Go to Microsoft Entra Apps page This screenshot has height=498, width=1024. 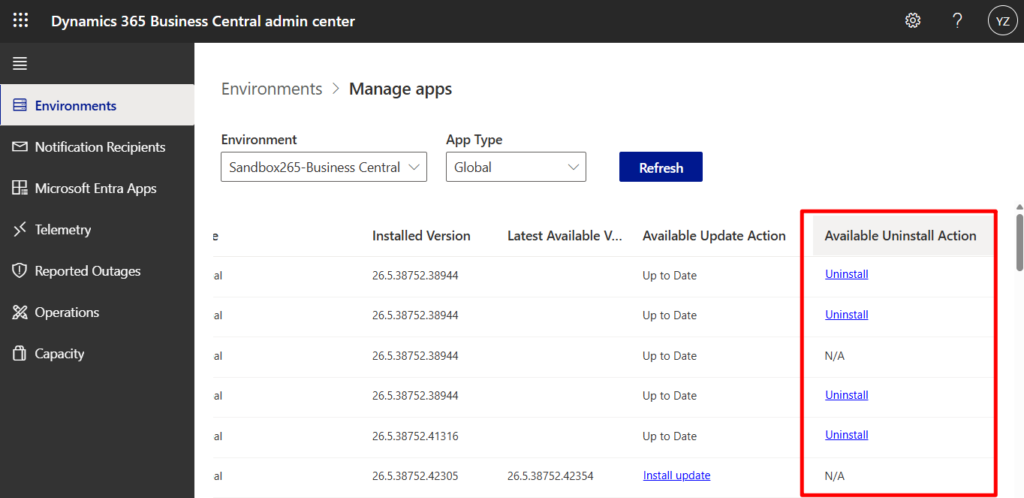coord(95,188)
